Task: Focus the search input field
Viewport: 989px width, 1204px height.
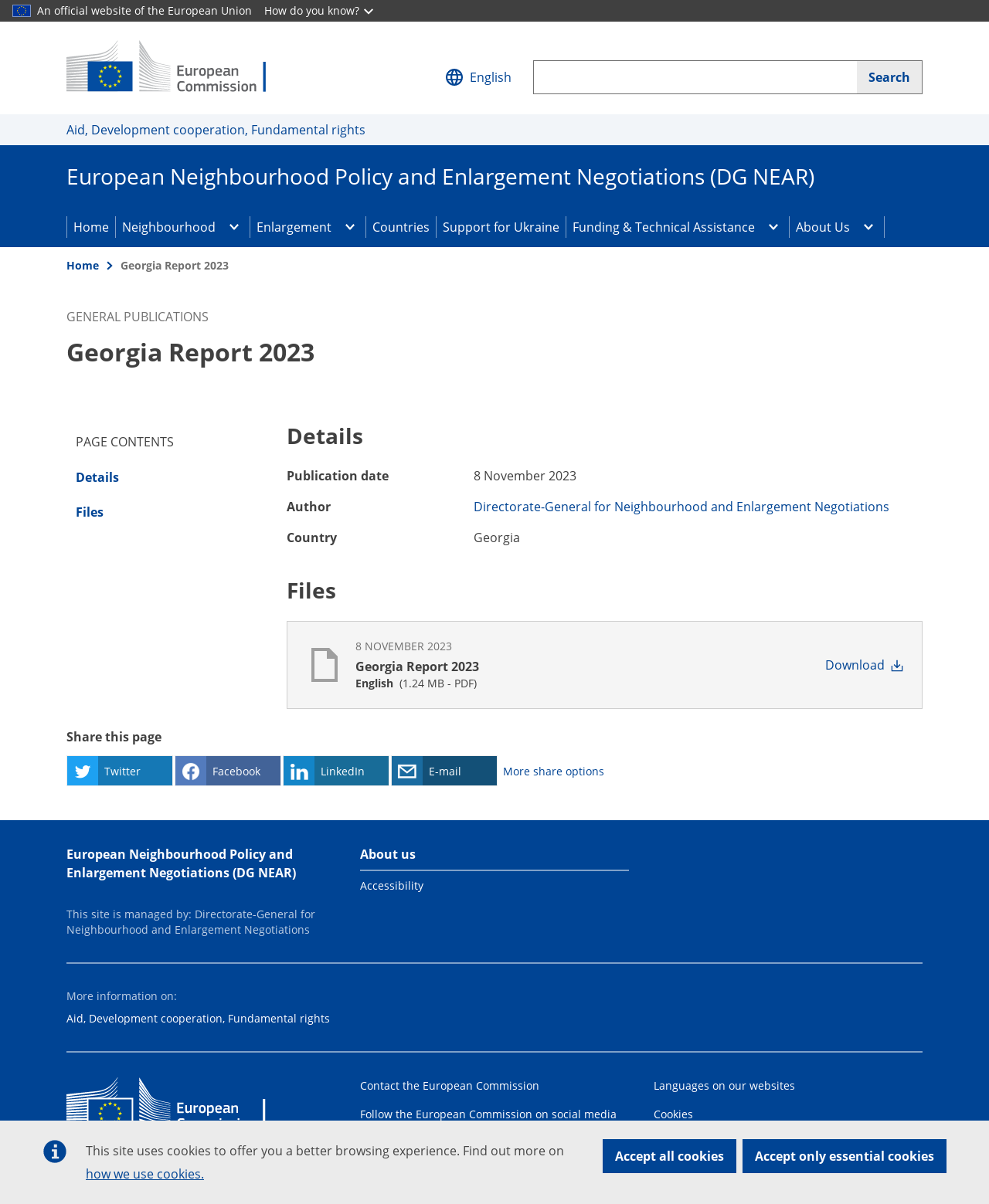Action: click(695, 77)
